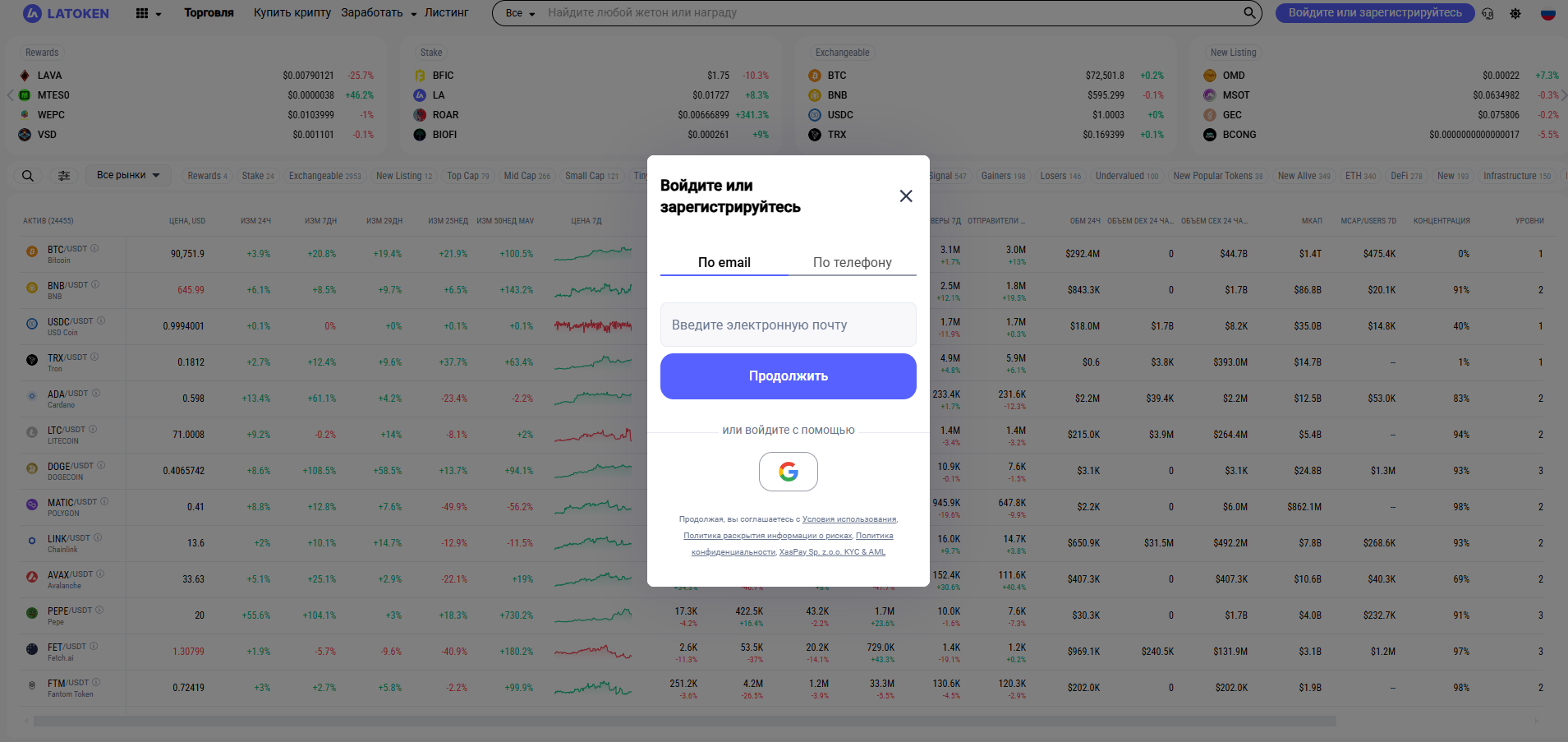This screenshot has width=1568, height=742.
Task: Click the LATOKEN logo
Action: click(x=67, y=13)
